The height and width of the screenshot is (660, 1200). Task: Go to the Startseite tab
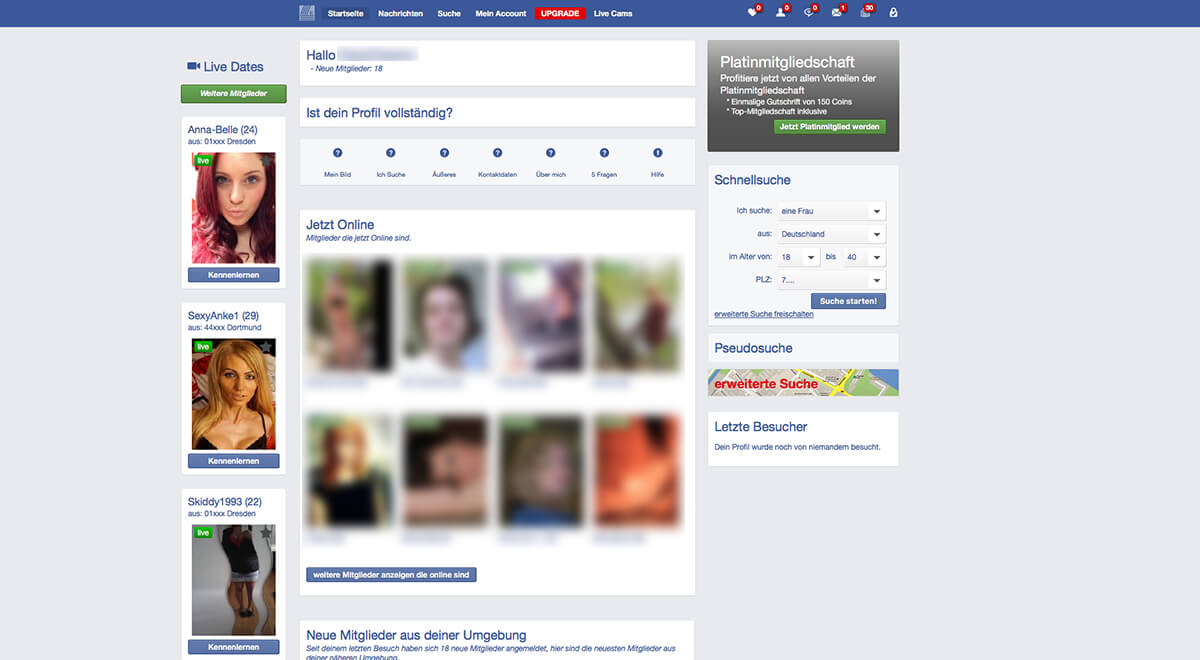[347, 13]
